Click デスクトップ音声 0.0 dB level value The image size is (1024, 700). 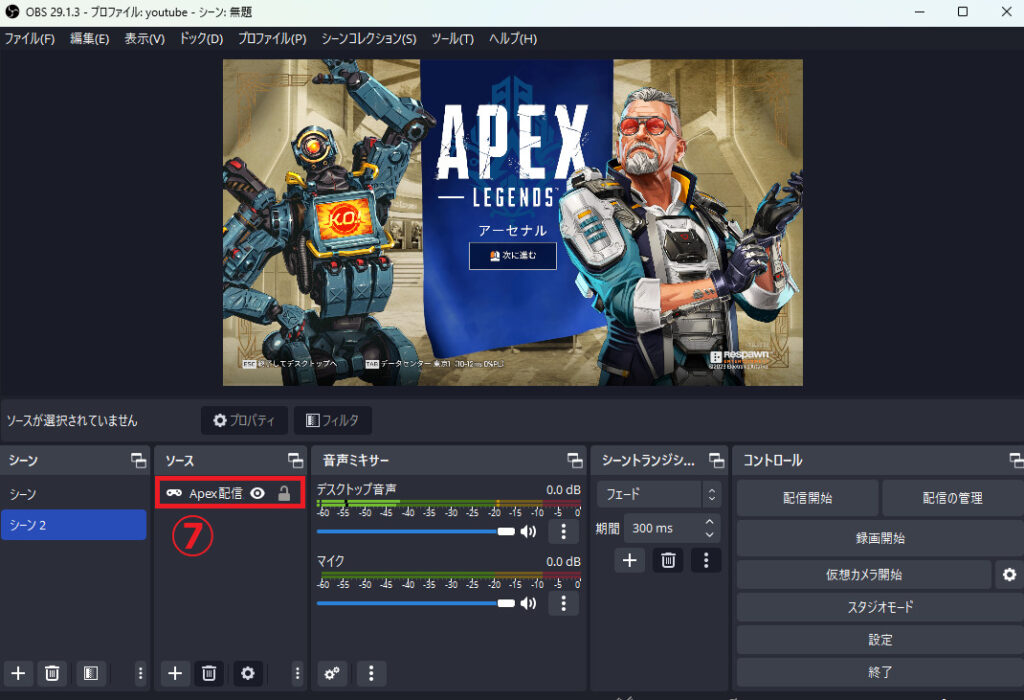[563, 490]
